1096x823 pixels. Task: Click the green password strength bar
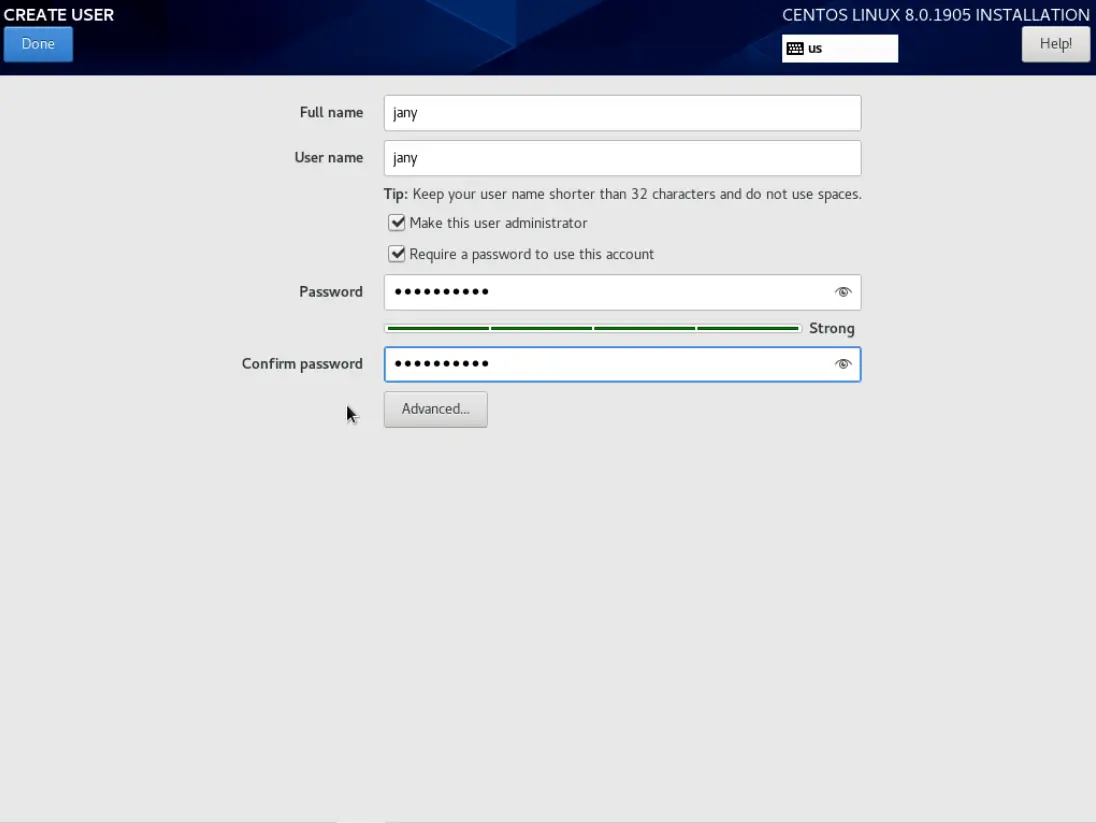[x=593, y=328]
